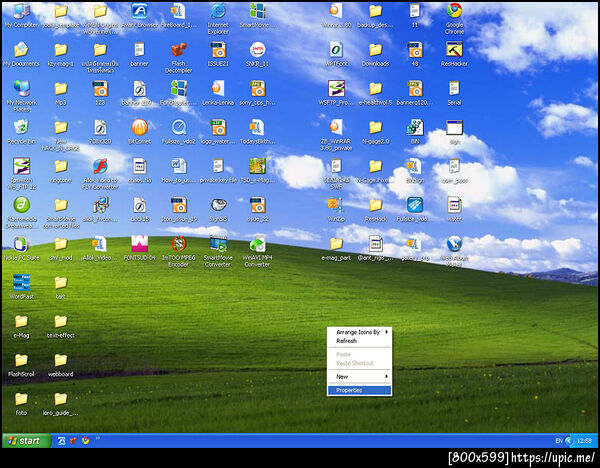Open the FONTSUD-04 icon
600x468 pixels.
[x=140, y=248]
